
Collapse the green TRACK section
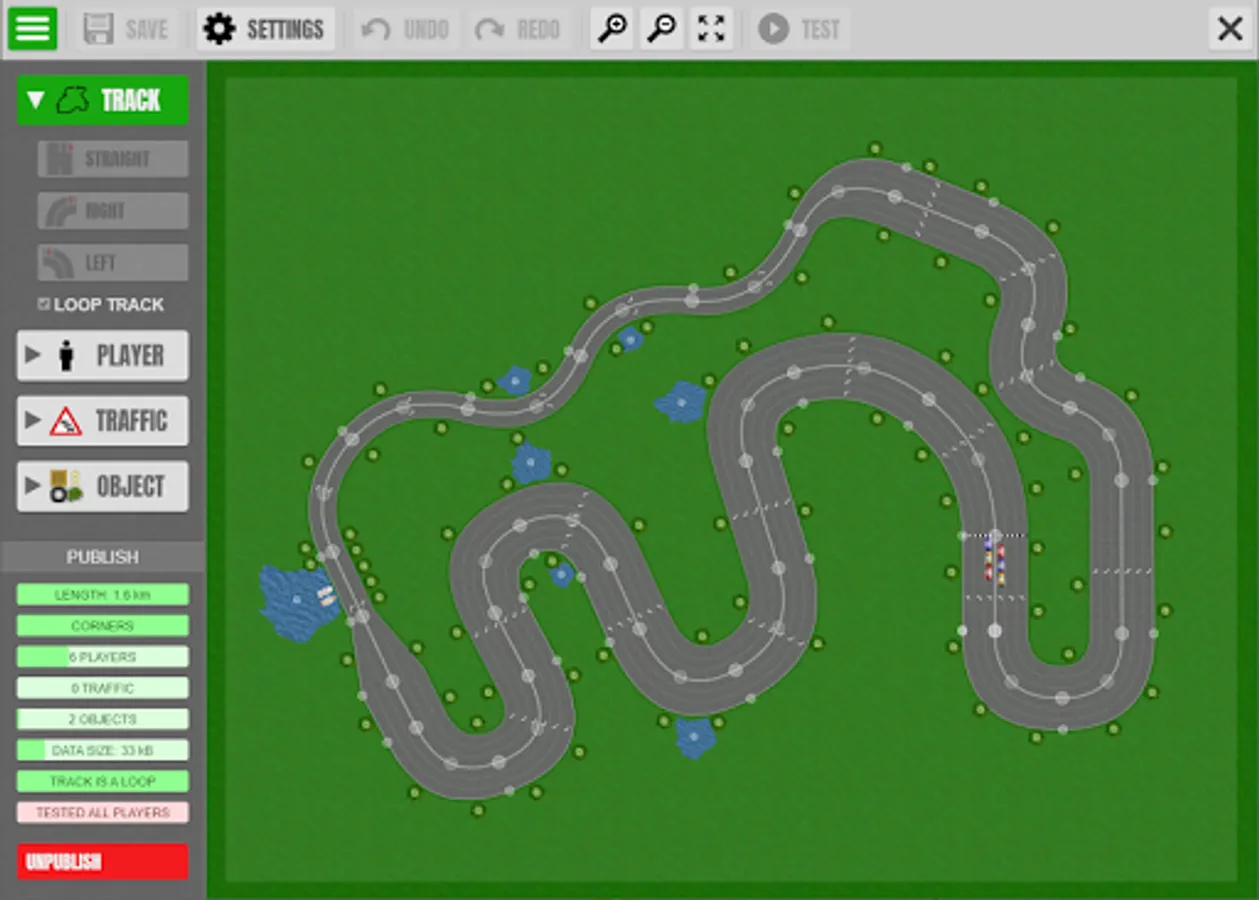point(102,100)
